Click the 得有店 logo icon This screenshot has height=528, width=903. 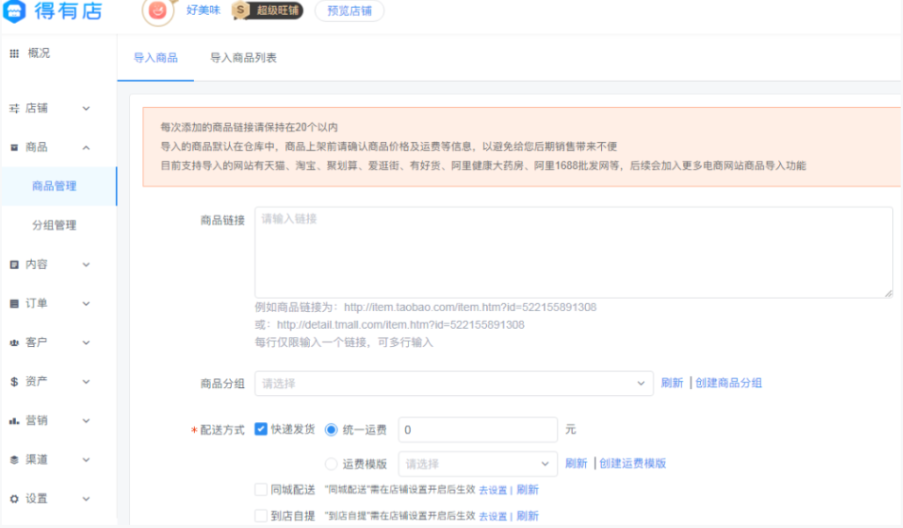click(16, 12)
